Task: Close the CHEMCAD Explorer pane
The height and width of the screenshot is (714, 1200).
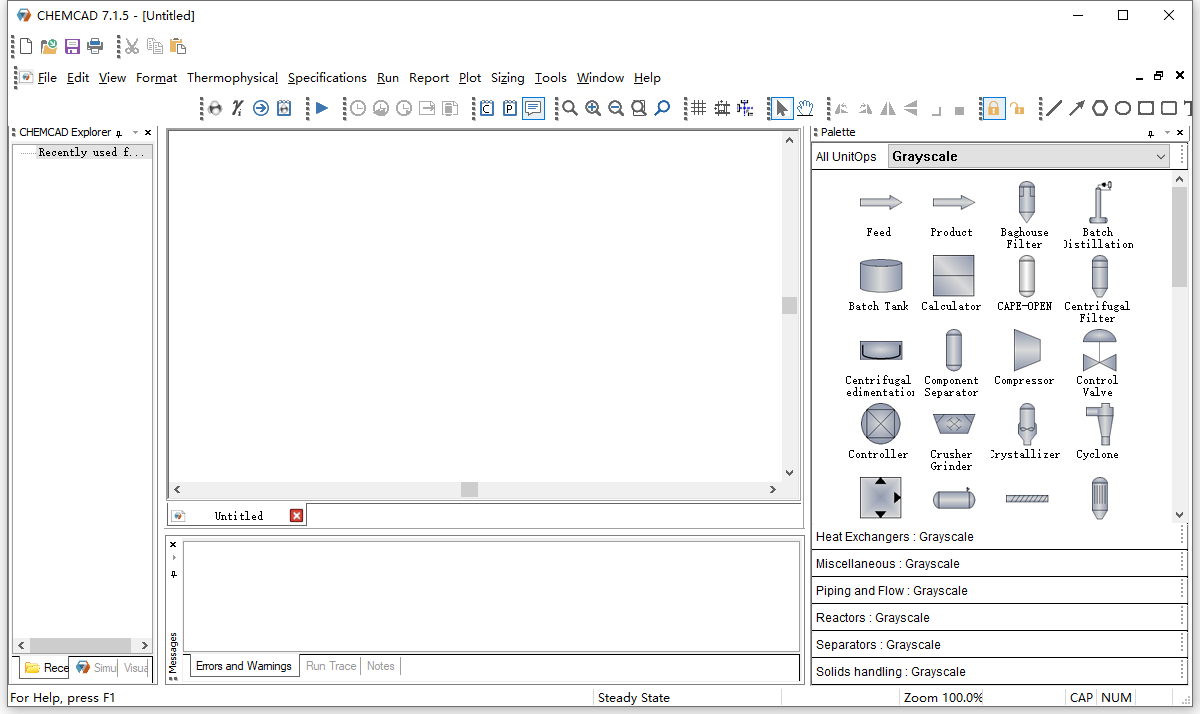Action: click(x=148, y=132)
